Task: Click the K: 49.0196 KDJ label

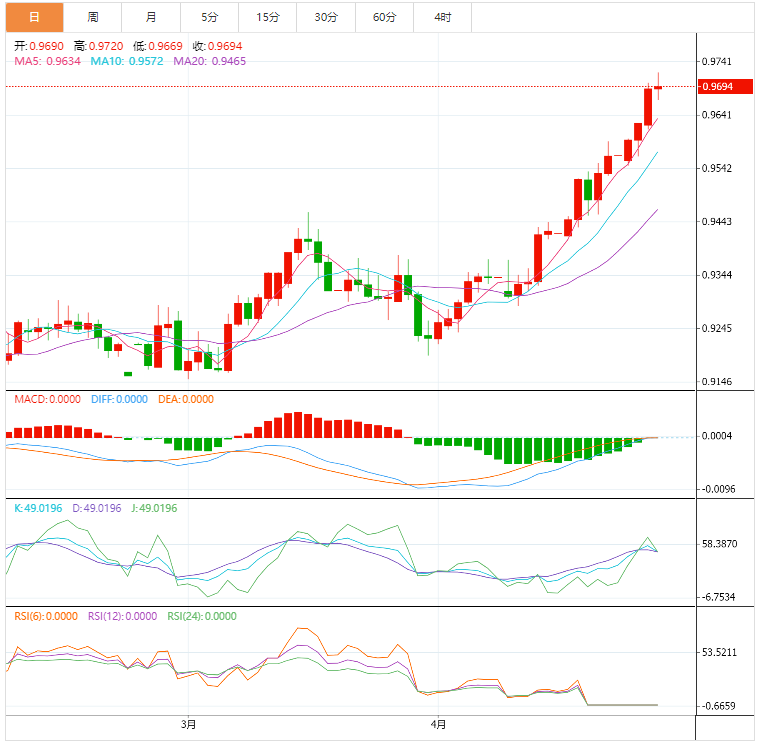Action: [x=40, y=508]
